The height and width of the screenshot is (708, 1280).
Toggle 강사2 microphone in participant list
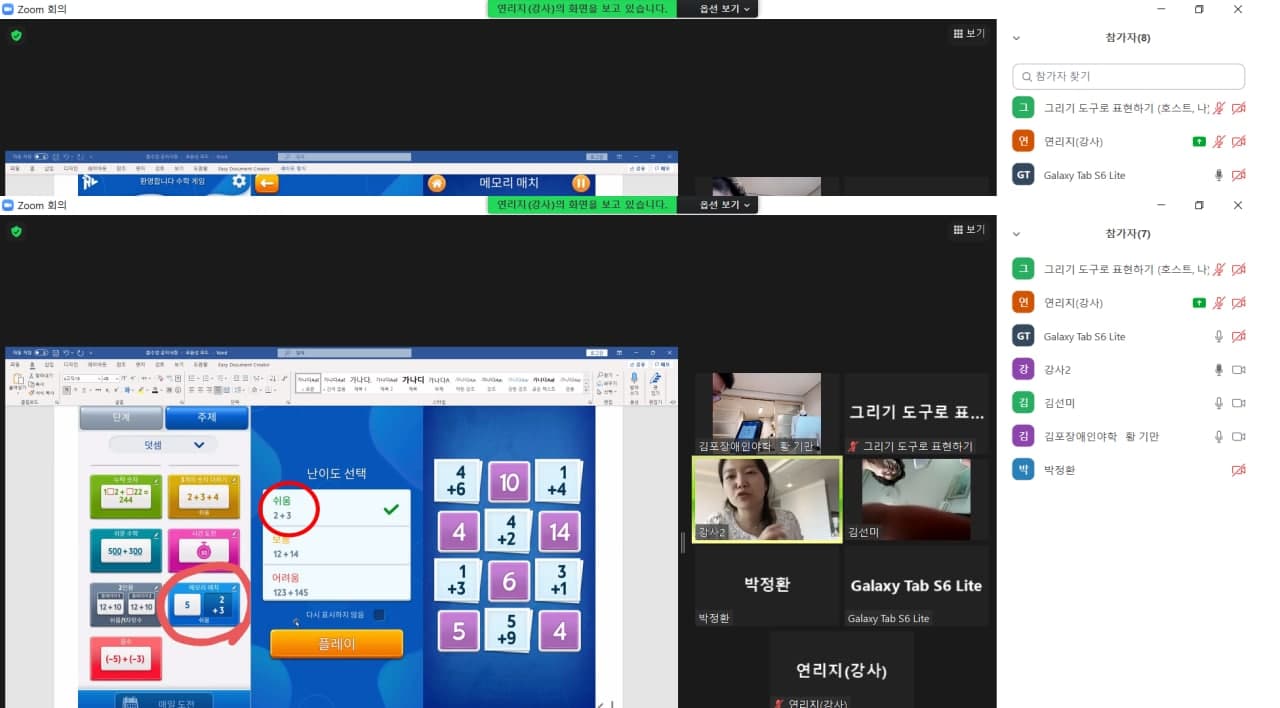(1218, 370)
